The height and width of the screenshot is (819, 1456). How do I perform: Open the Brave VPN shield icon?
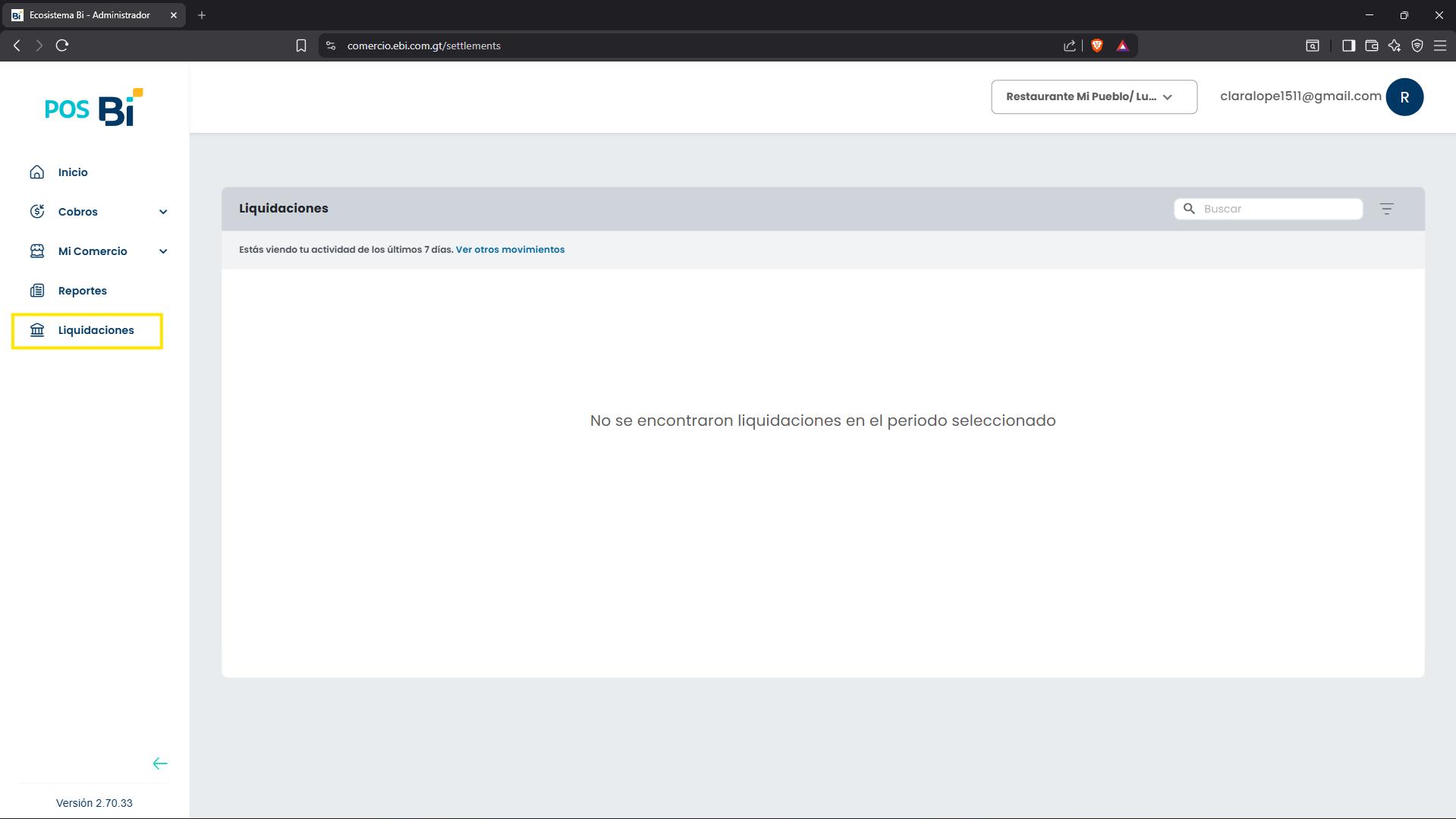point(1417,46)
